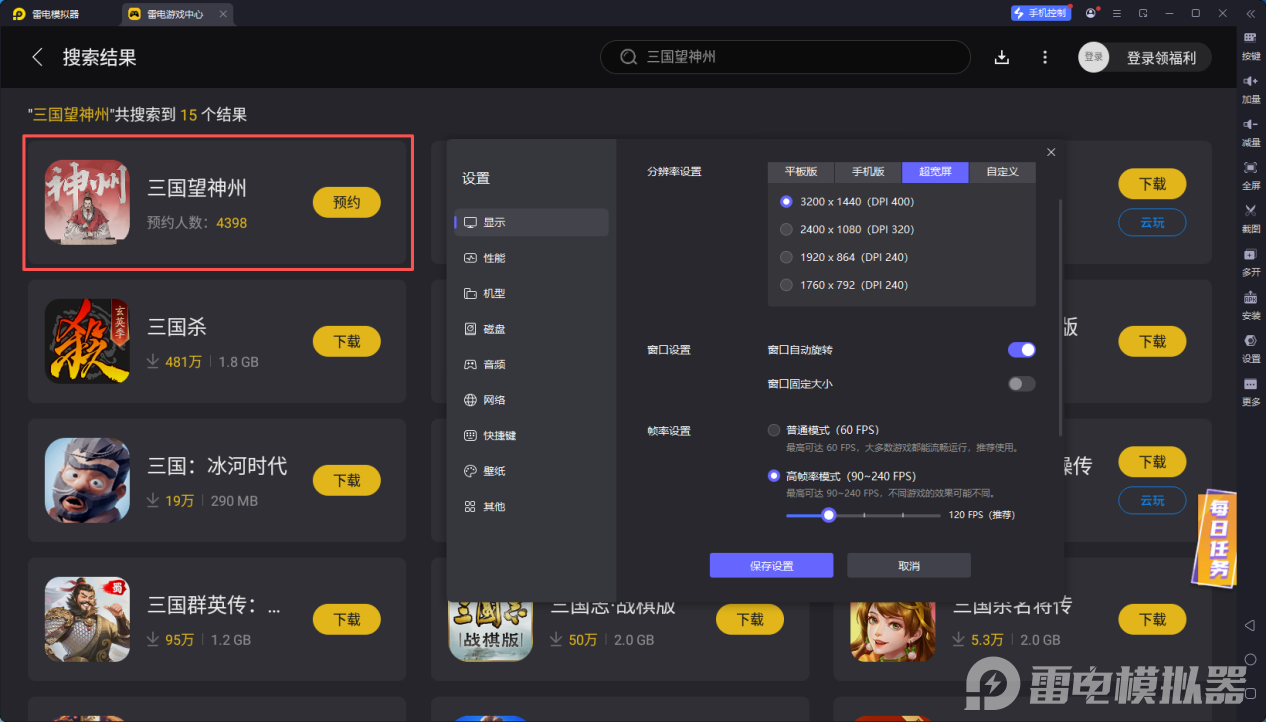Disable 窗口自动旋转 auto rotate

pos(1021,349)
